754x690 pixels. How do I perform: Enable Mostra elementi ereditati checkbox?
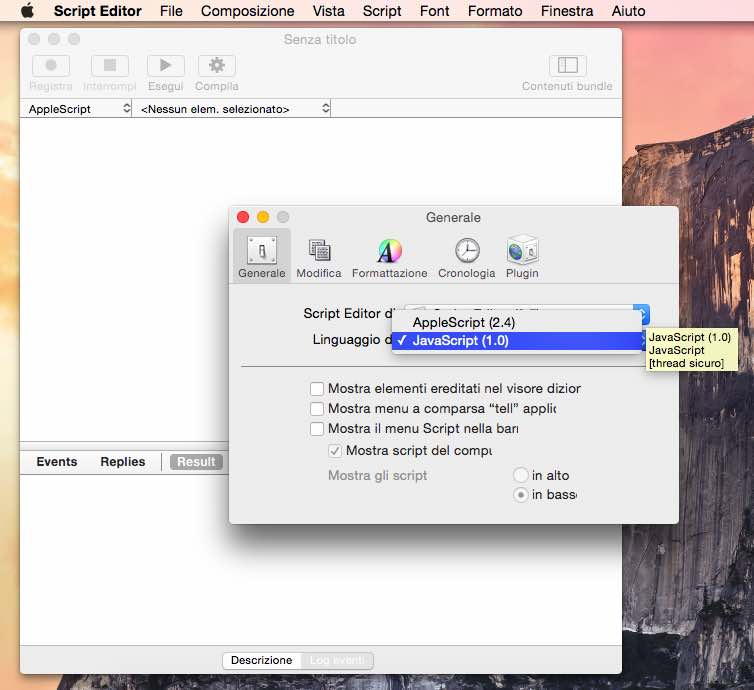pyautogui.click(x=317, y=389)
